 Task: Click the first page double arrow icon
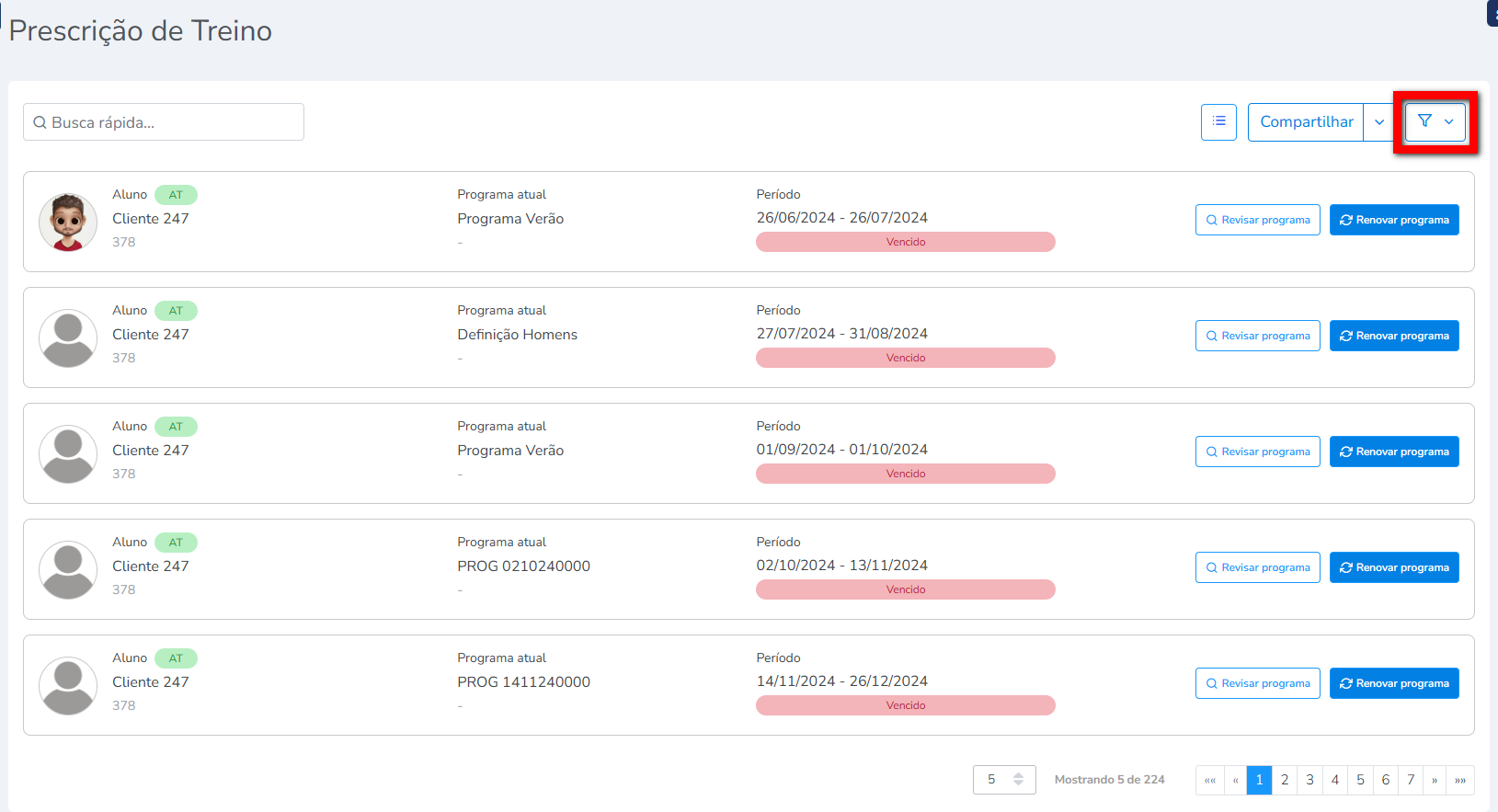[x=1210, y=780]
